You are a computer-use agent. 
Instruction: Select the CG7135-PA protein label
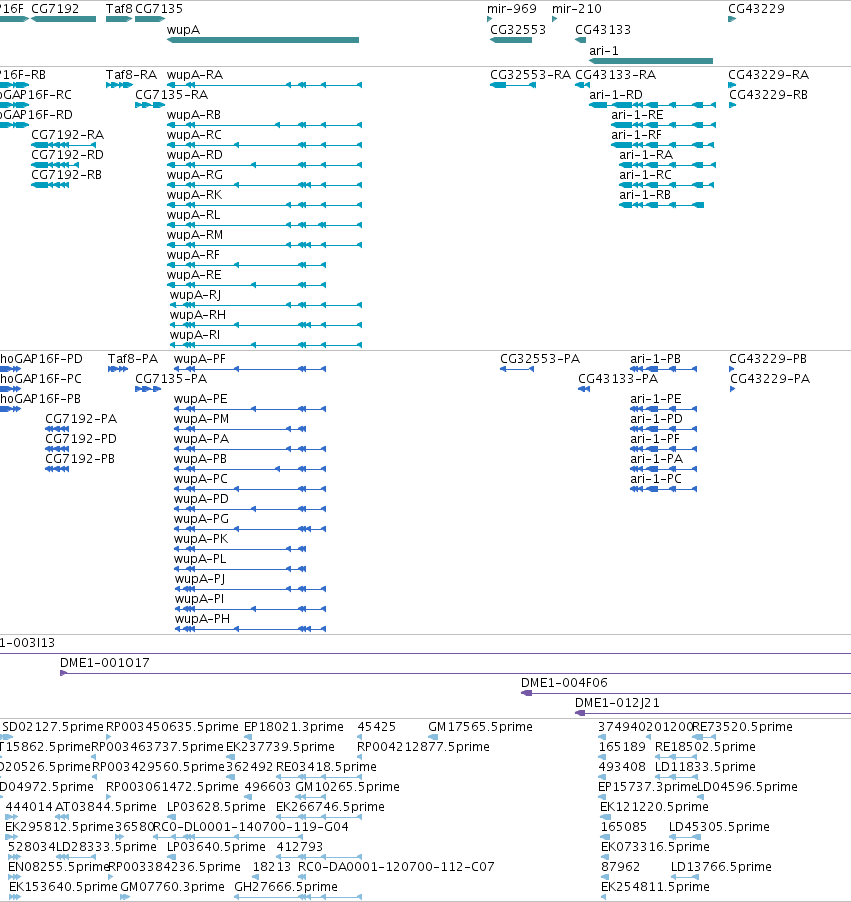[x=171, y=379]
